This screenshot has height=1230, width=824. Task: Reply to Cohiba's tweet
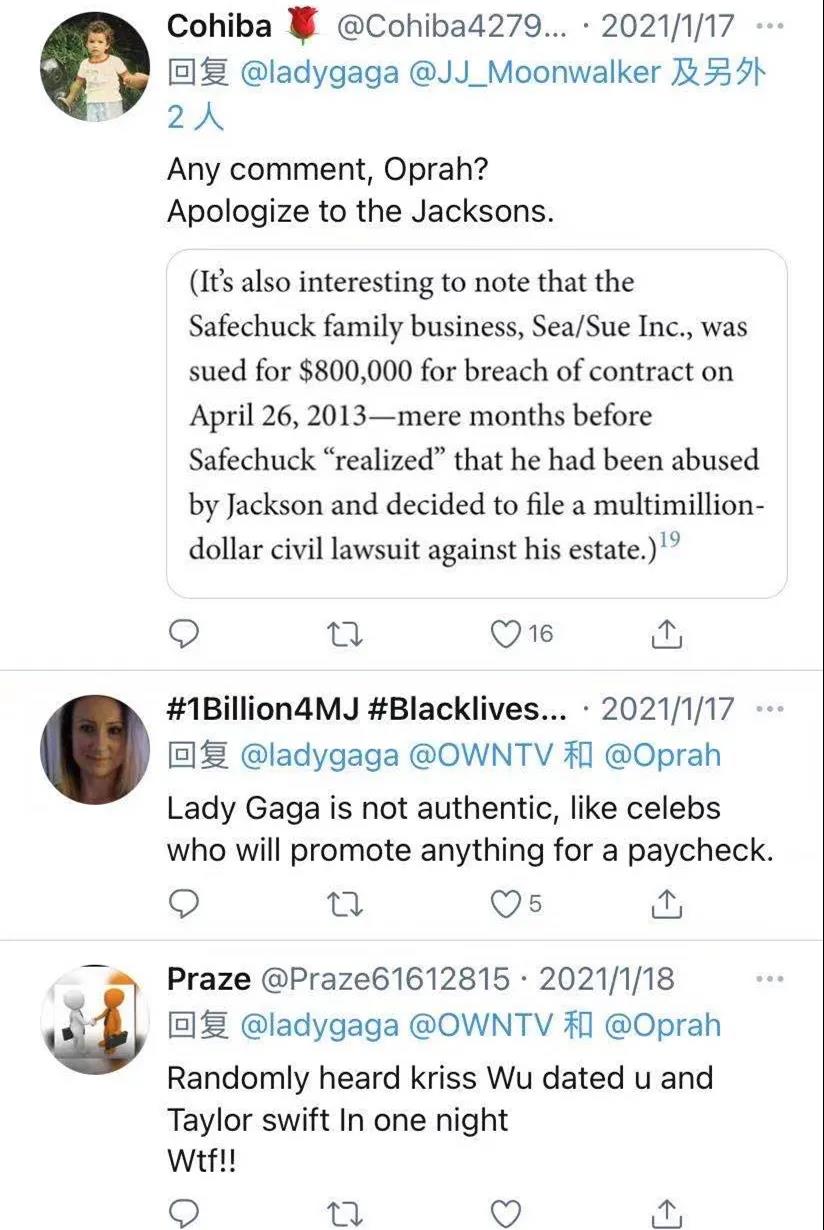pos(183,633)
